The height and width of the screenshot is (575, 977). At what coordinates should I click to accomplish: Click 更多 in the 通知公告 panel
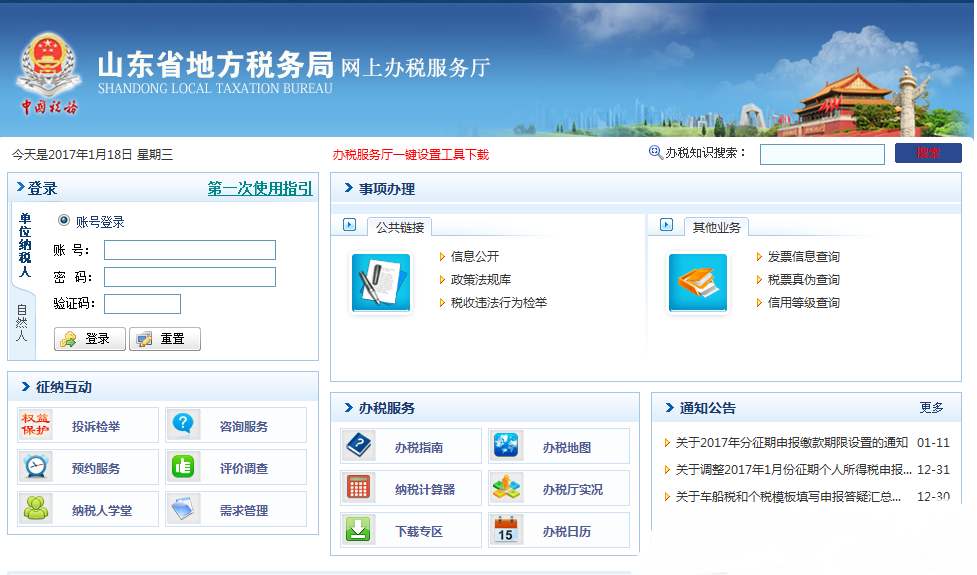[931, 408]
